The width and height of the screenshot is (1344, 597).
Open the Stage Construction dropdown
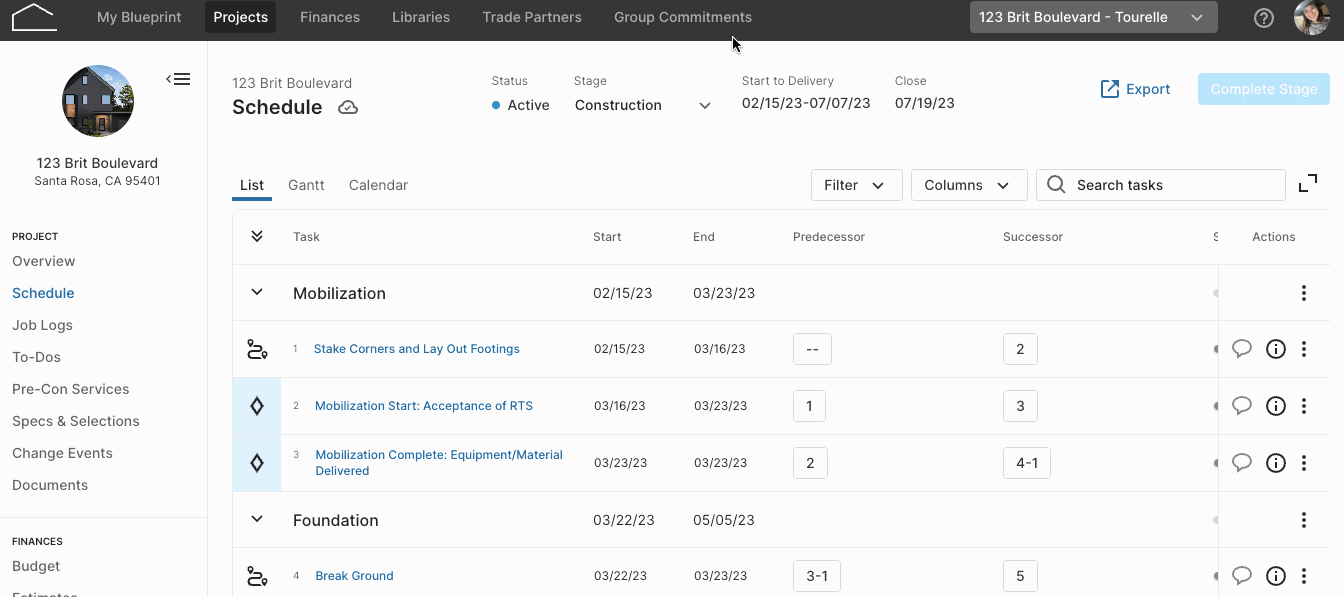tap(643, 105)
